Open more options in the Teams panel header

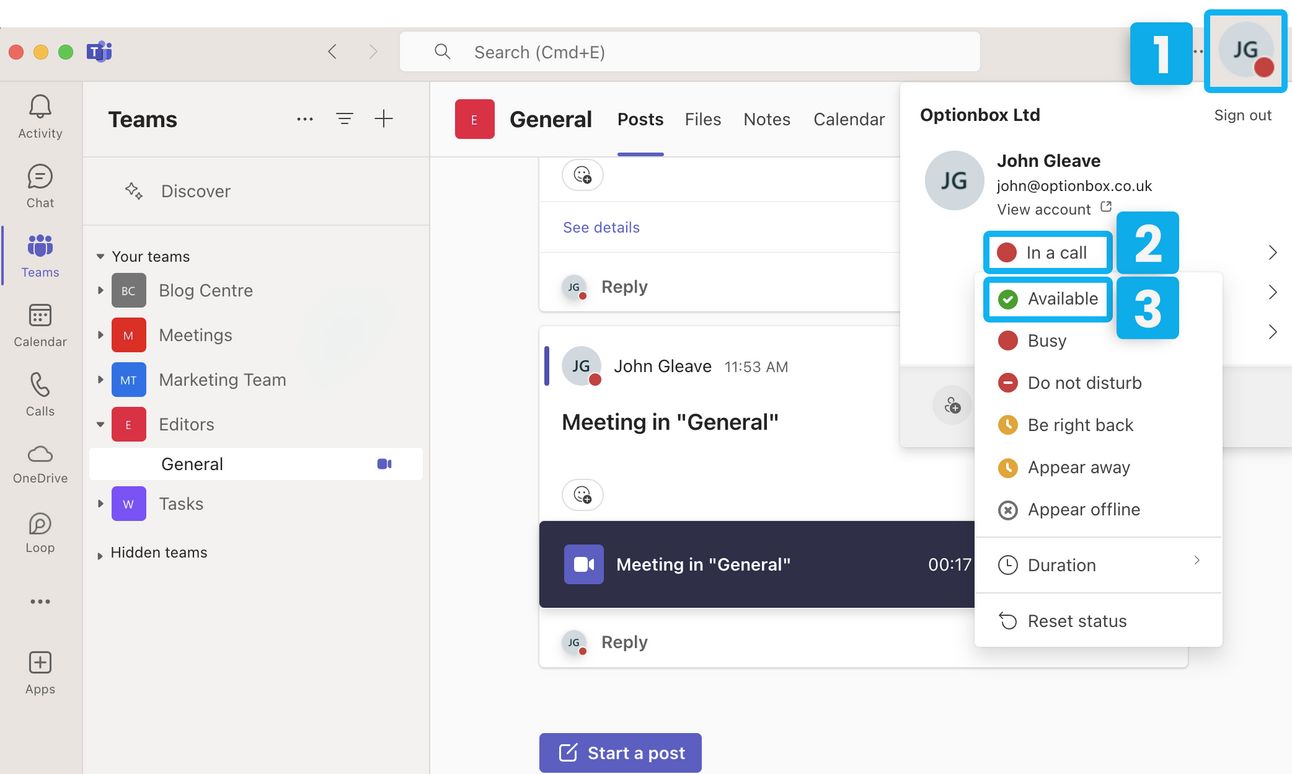click(x=305, y=119)
